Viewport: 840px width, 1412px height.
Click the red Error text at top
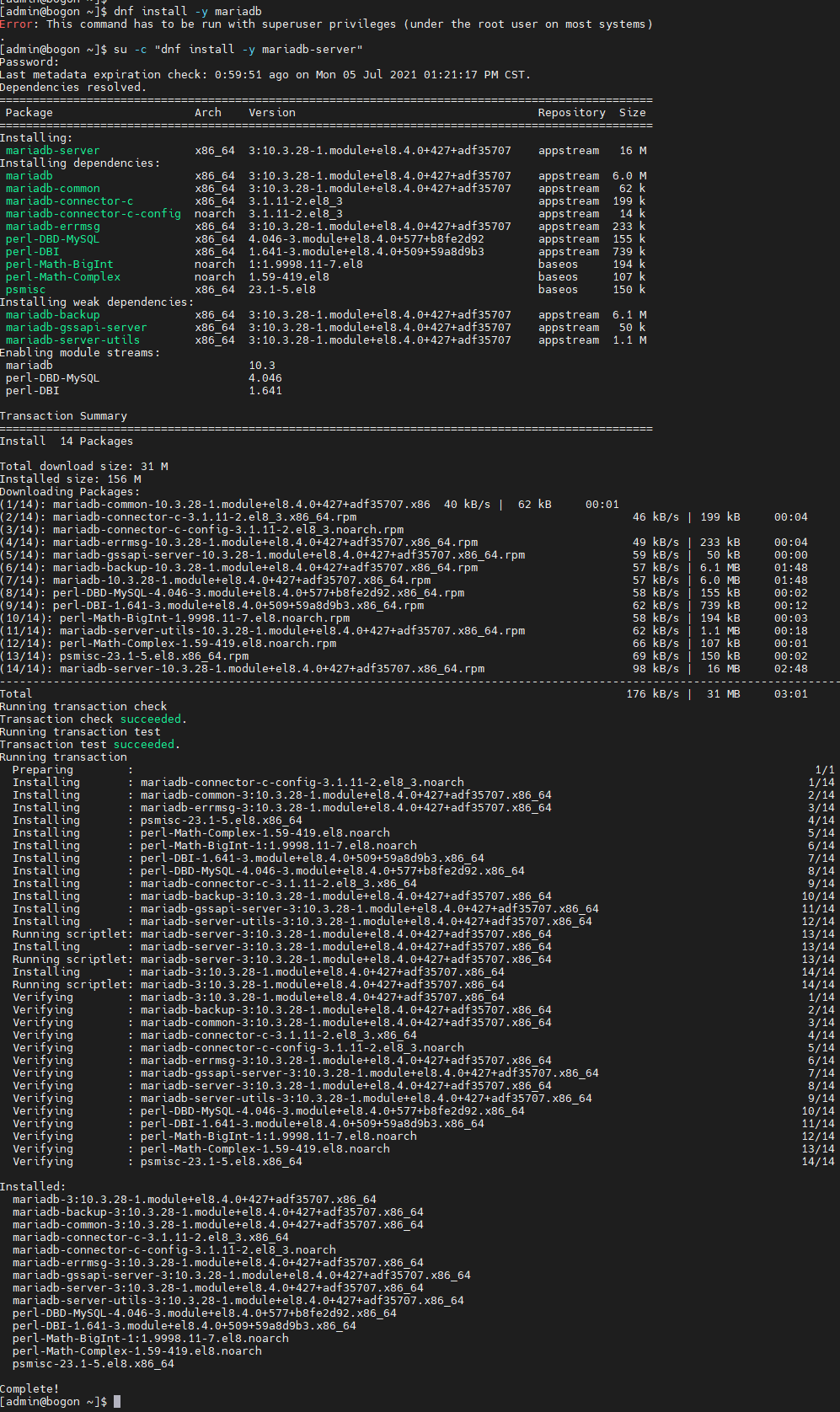pos(17,24)
